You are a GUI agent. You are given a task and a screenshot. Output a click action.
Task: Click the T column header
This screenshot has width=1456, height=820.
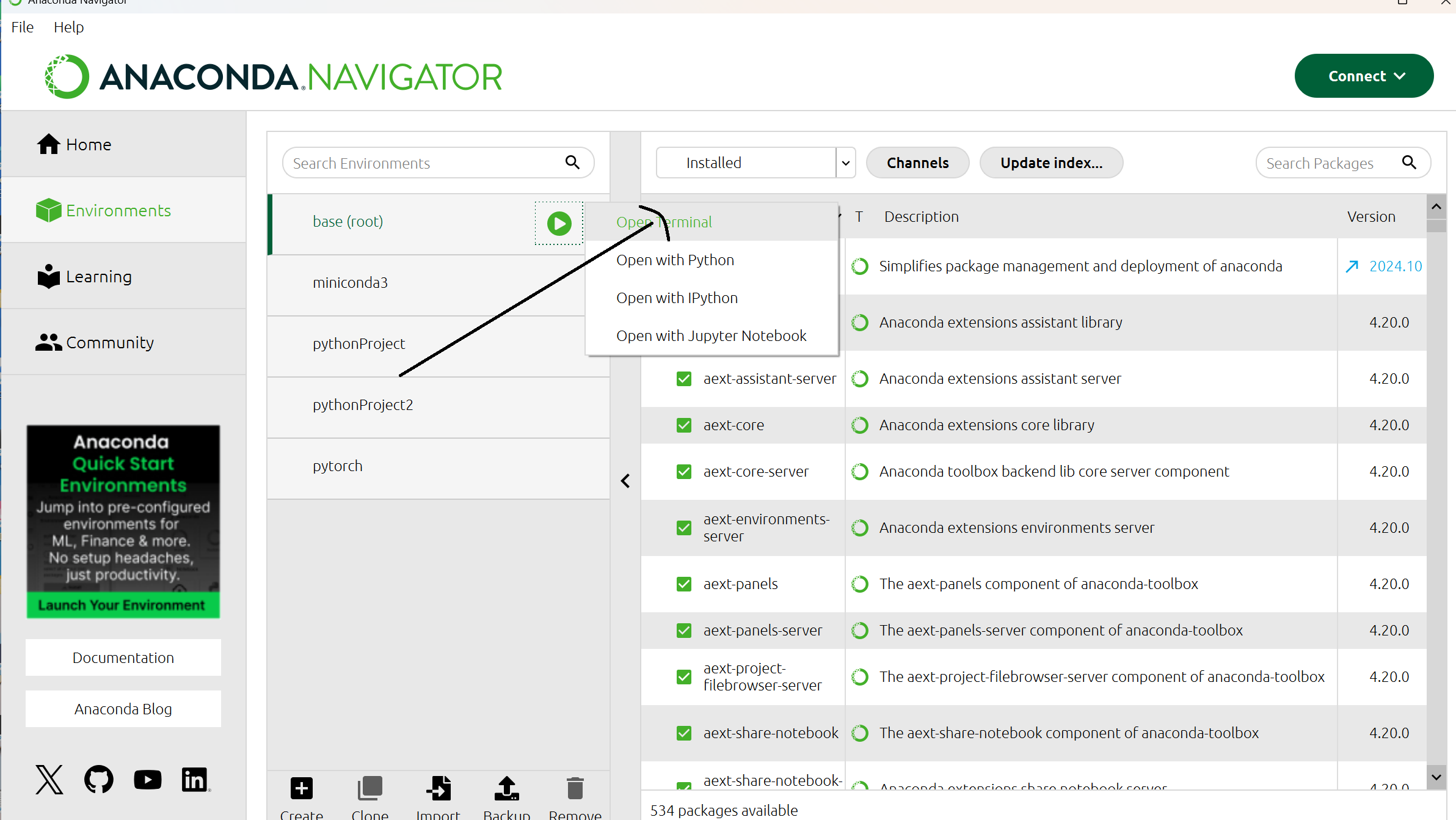tap(859, 217)
